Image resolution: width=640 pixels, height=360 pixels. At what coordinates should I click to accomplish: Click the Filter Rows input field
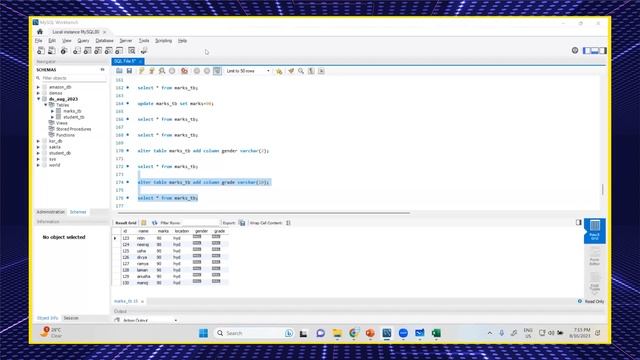point(200,223)
